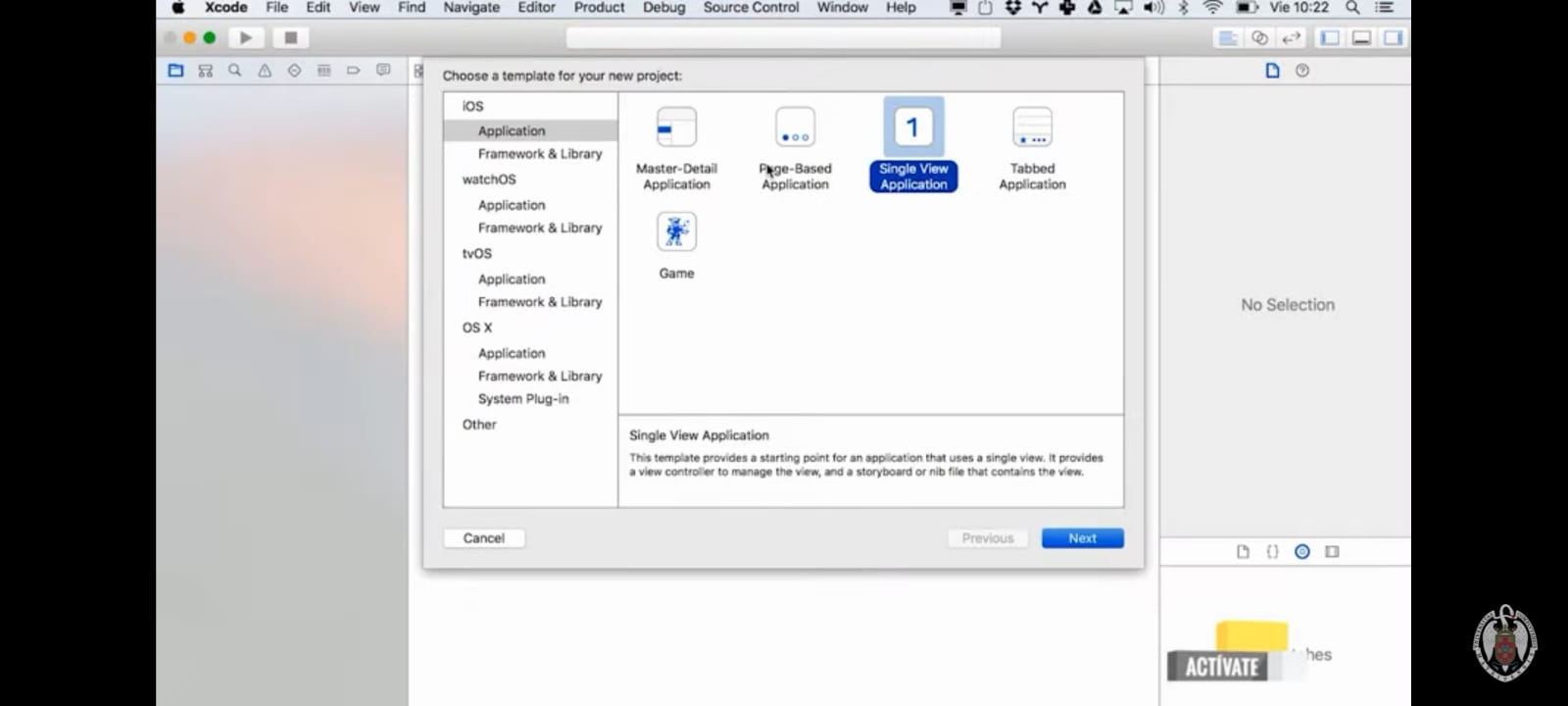Open the Report navigator speech-bubble icon

[x=383, y=71]
